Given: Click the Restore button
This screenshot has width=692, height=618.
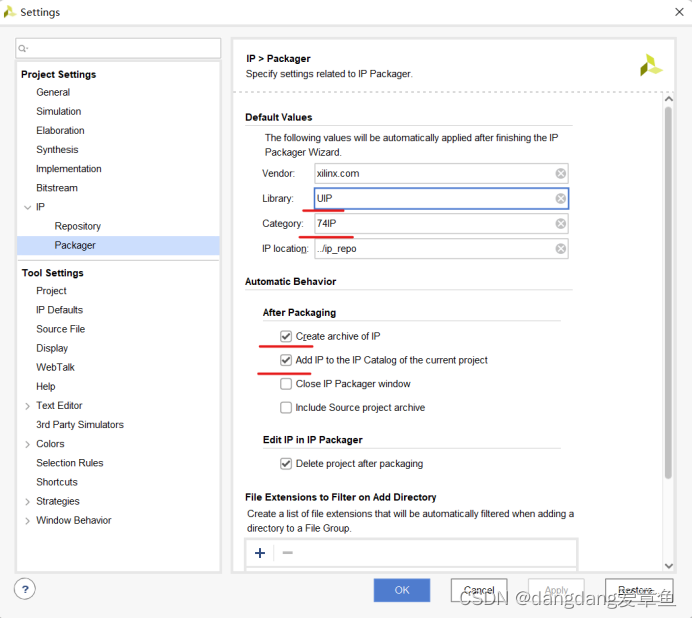Looking at the screenshot, I should (x=639, y=590).
